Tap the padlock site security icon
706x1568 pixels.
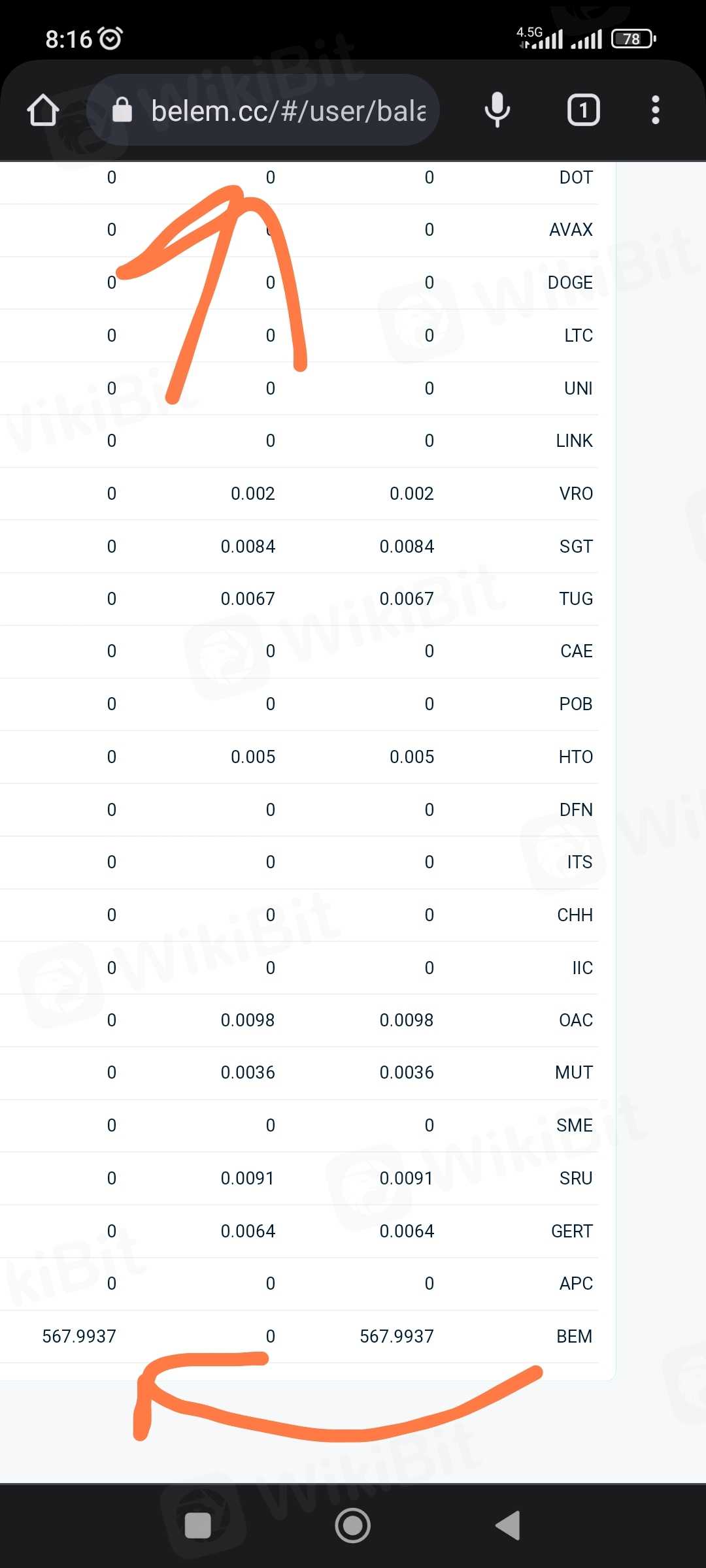coord(122,110)
